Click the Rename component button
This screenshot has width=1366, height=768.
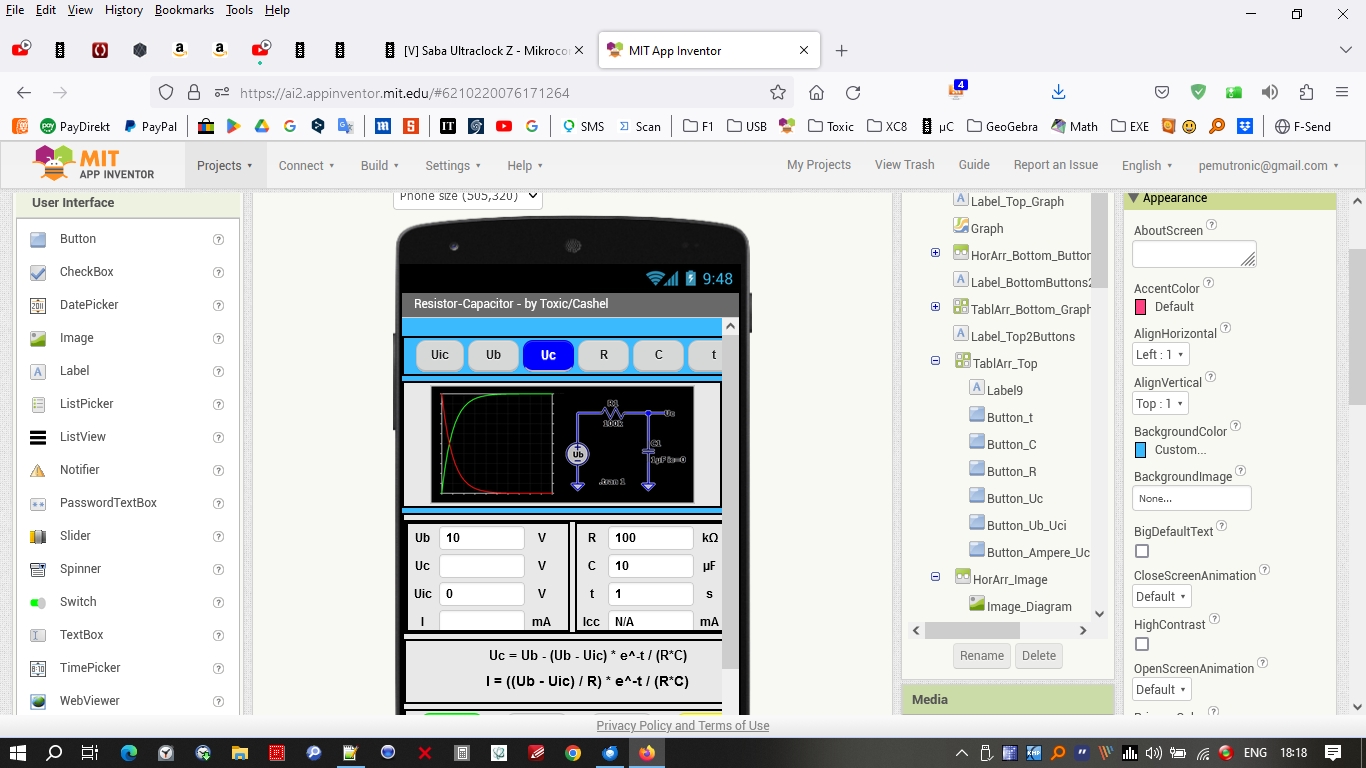(x=982, y=656)
